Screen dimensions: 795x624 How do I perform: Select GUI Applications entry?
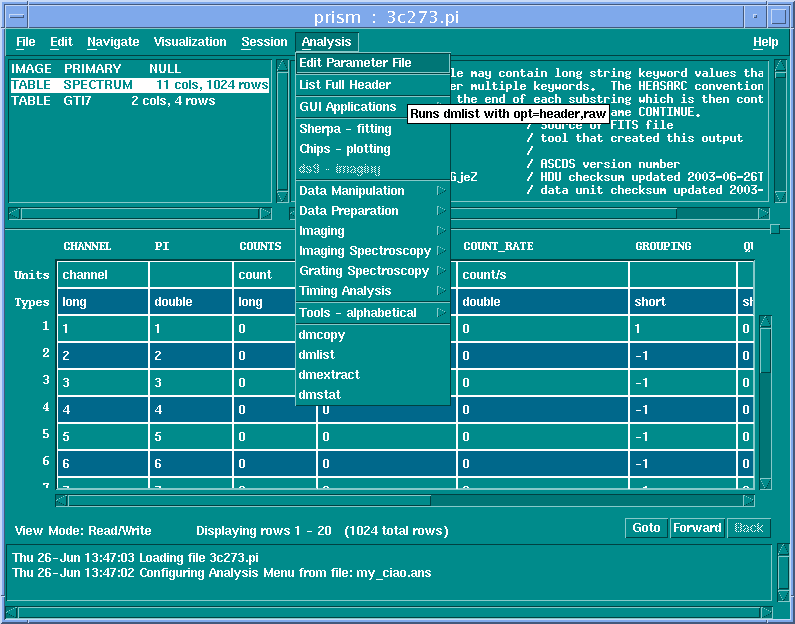(x=352, y=107)
